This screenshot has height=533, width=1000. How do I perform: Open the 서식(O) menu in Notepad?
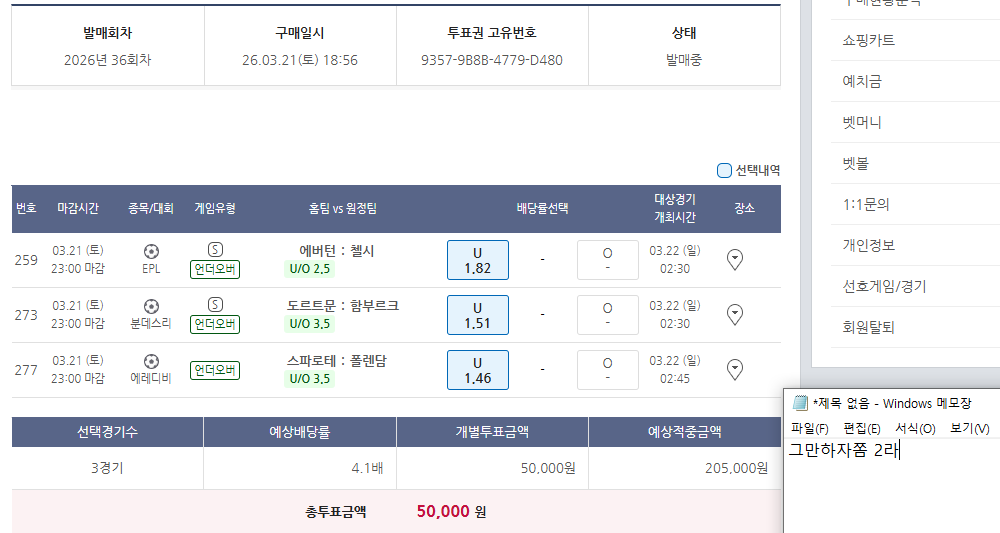click(x=915, y=428)
